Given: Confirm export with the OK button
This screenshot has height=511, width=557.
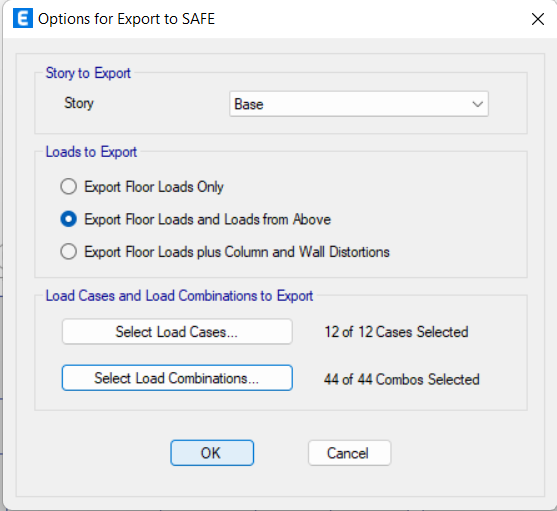Looking at the screenshot, I should (212, 453).
